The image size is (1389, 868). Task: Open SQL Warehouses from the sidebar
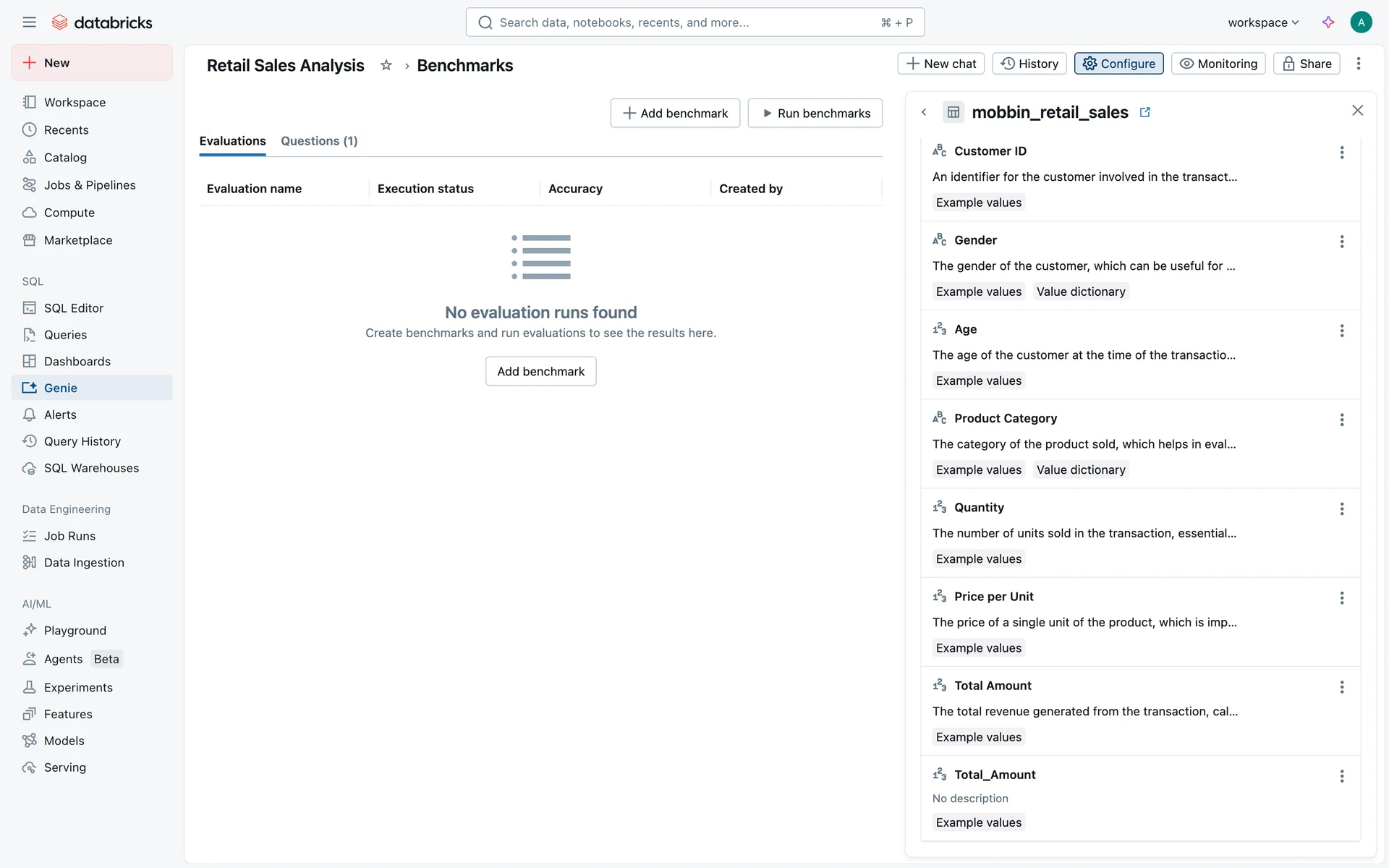point(91,468)
